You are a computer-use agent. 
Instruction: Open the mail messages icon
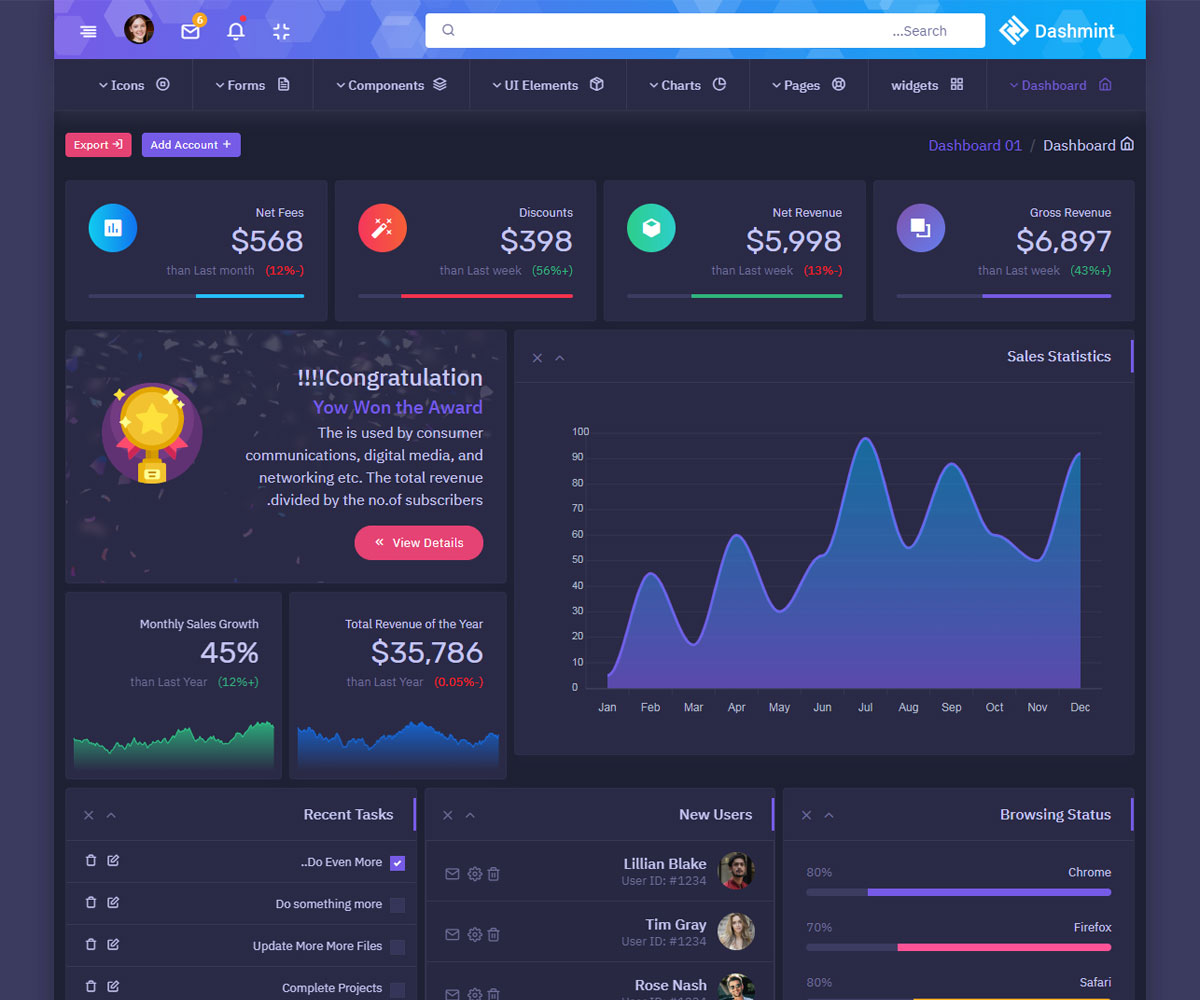190,31
